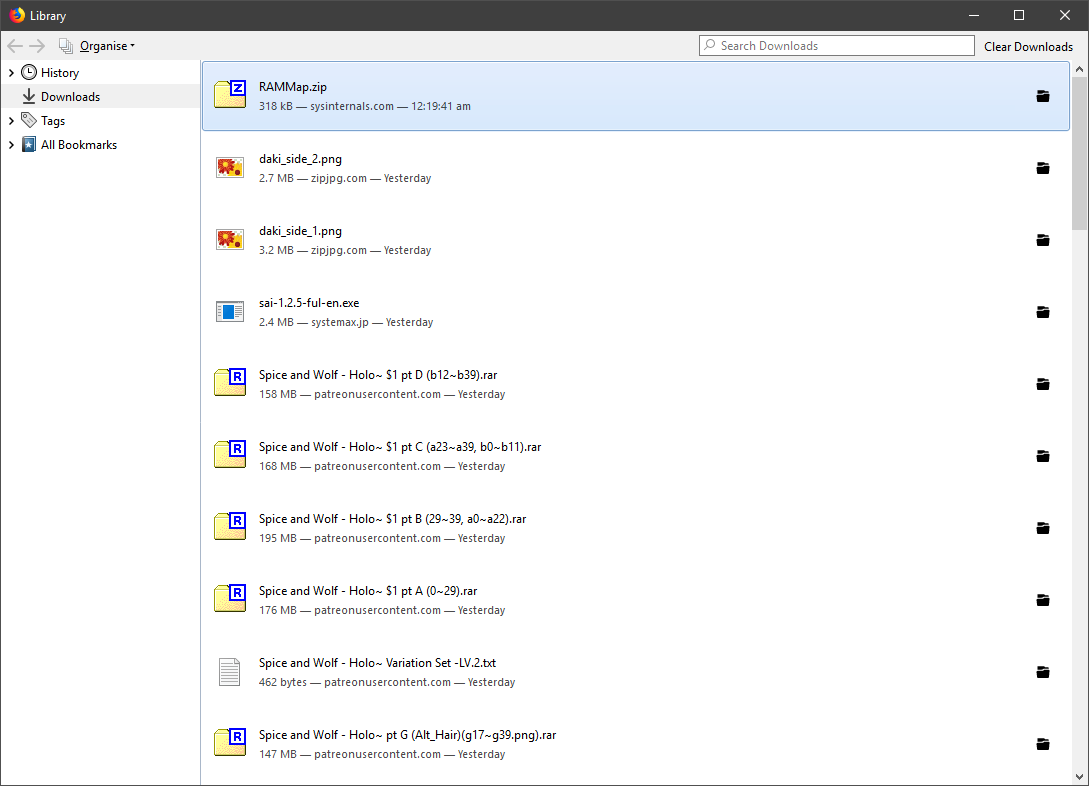
Task: Select the daki_side_2.png file name
Action: pyautogui.click(x=300, y=159)
